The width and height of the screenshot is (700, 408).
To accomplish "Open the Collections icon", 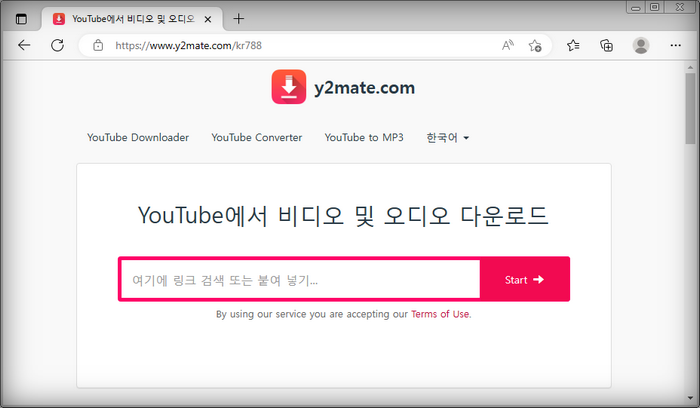I will (606, 45).
